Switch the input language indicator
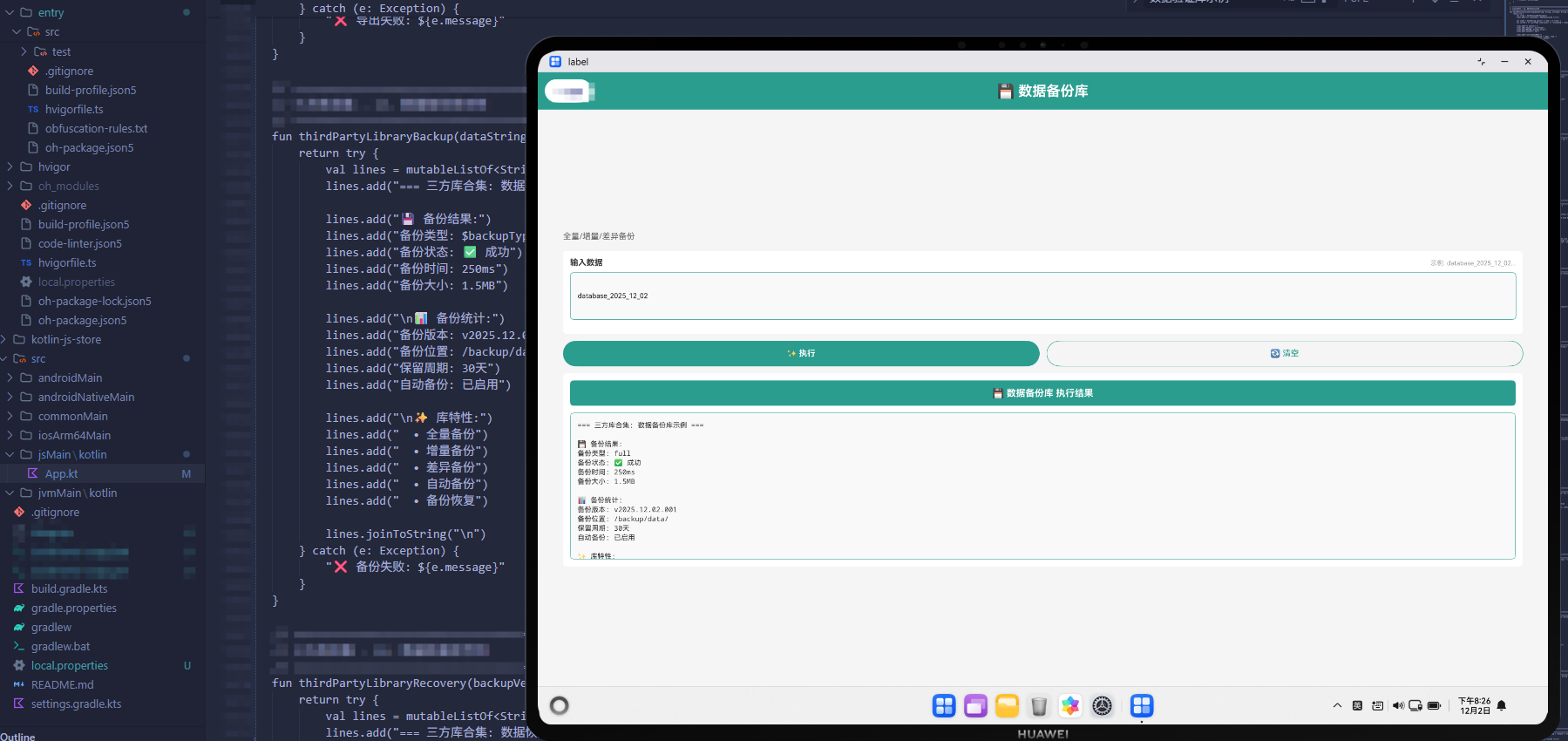Screen dimensions: 1568x741 pyautogui.click(x=1357, y=705)
